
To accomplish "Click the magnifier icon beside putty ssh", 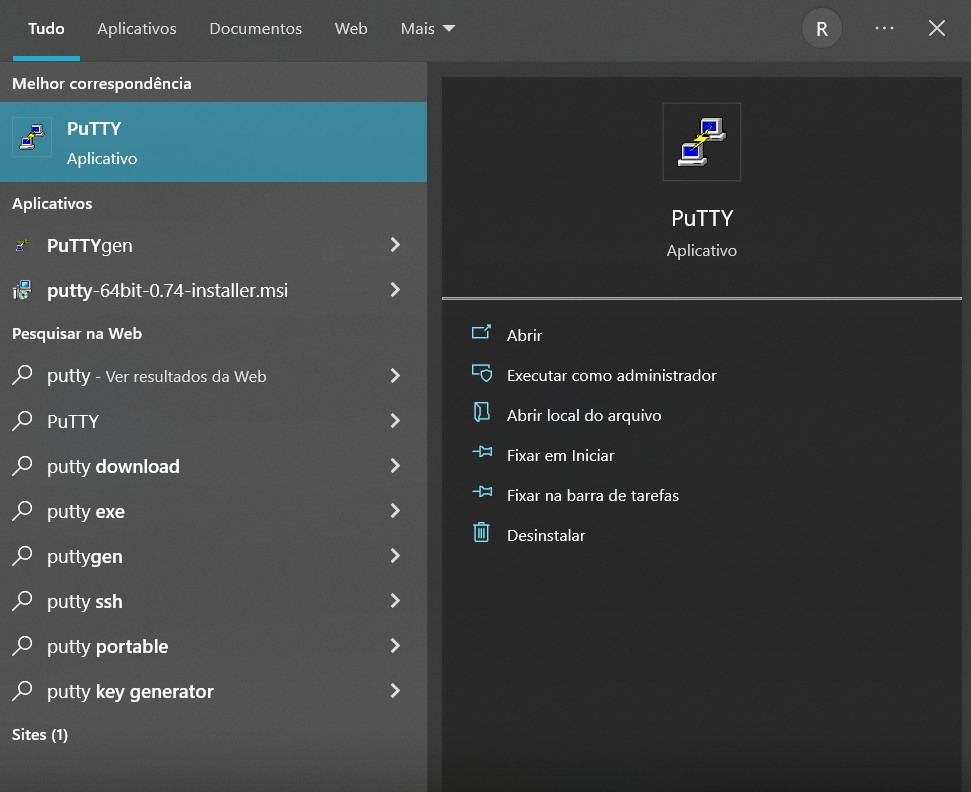I will point(23,601).
